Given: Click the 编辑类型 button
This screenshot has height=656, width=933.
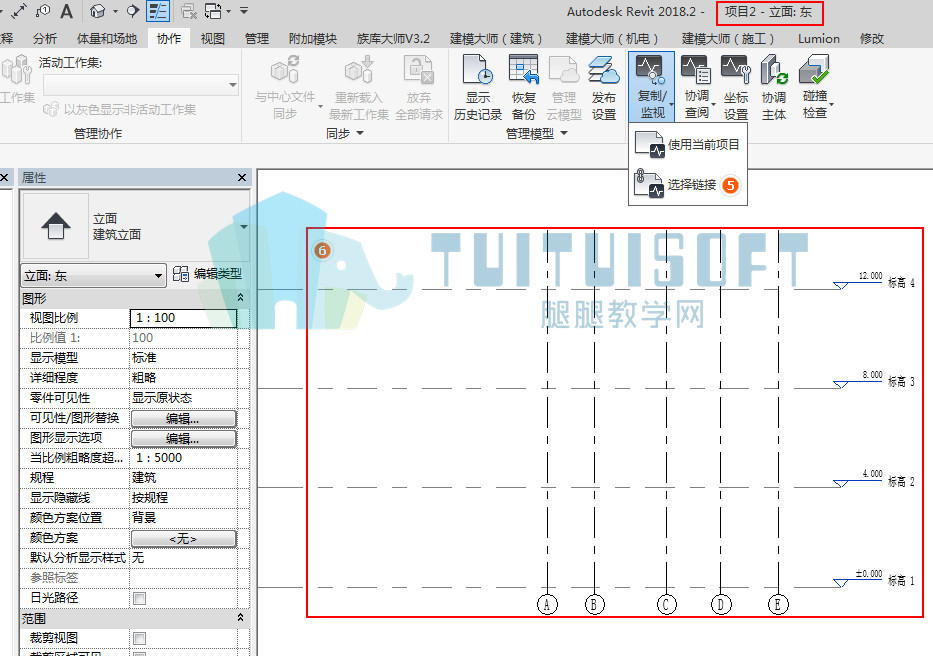Looking at the screenshot, I should 207,274.
